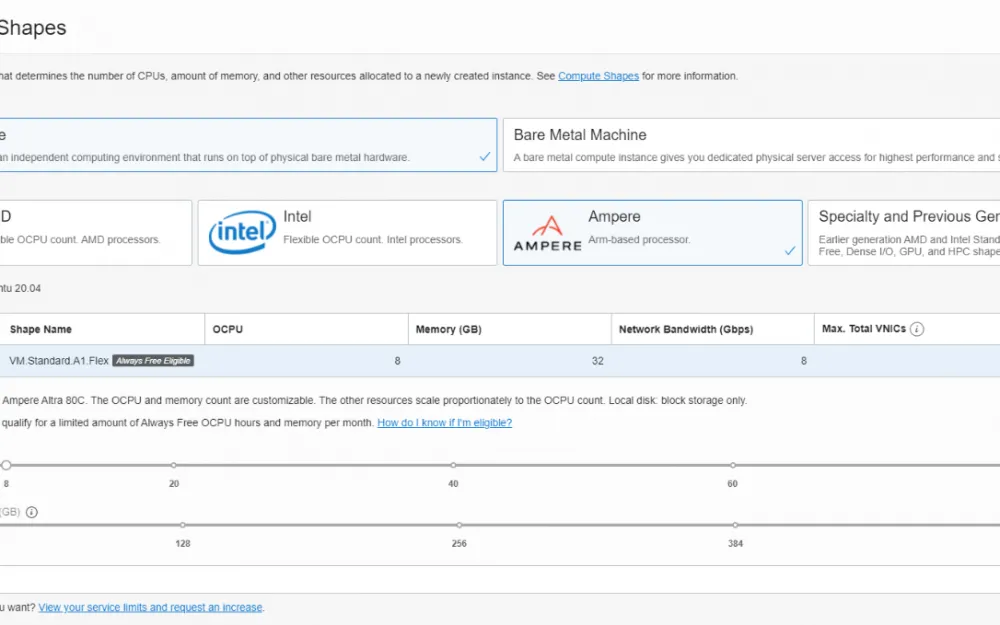1000x625 pixels.
Task: Select the VM.Standard.A1.Flex shape row
Action: [x=500, y=361]
